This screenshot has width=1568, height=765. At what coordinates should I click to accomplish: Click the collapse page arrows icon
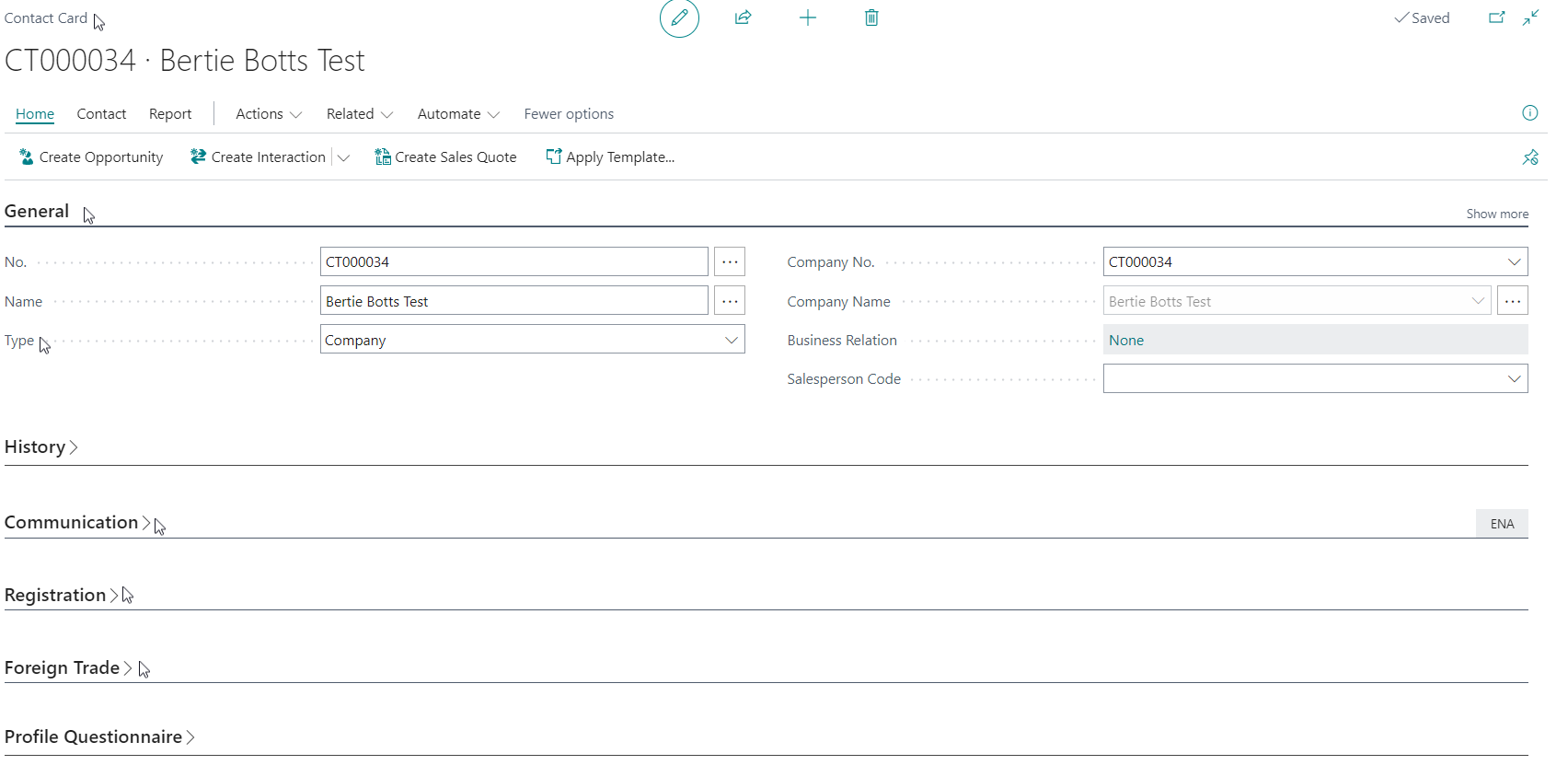click(x=1530, y=17)
